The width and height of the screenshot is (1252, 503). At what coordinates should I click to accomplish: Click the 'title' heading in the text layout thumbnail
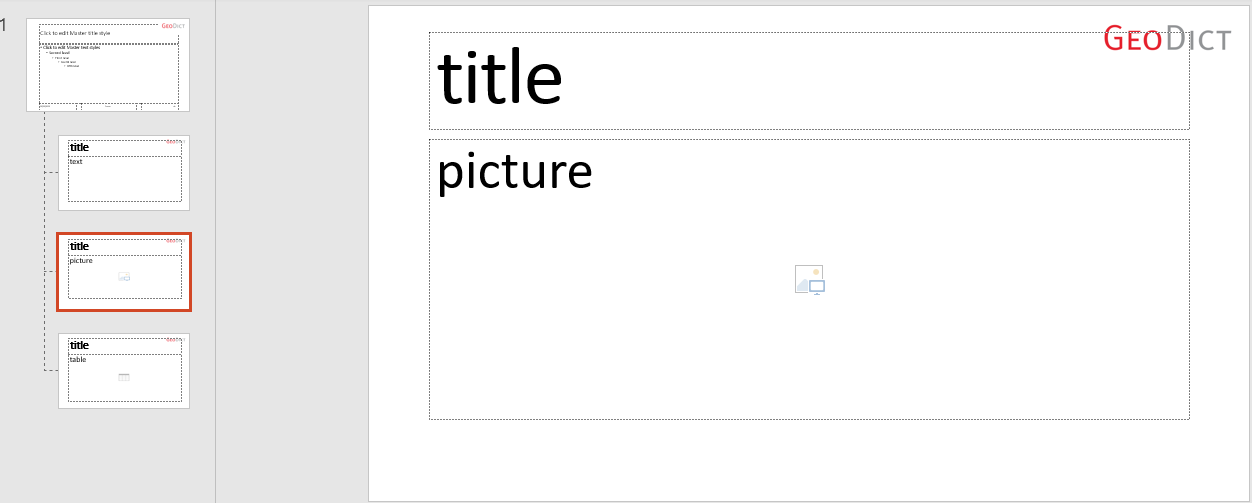click(79, 148)
